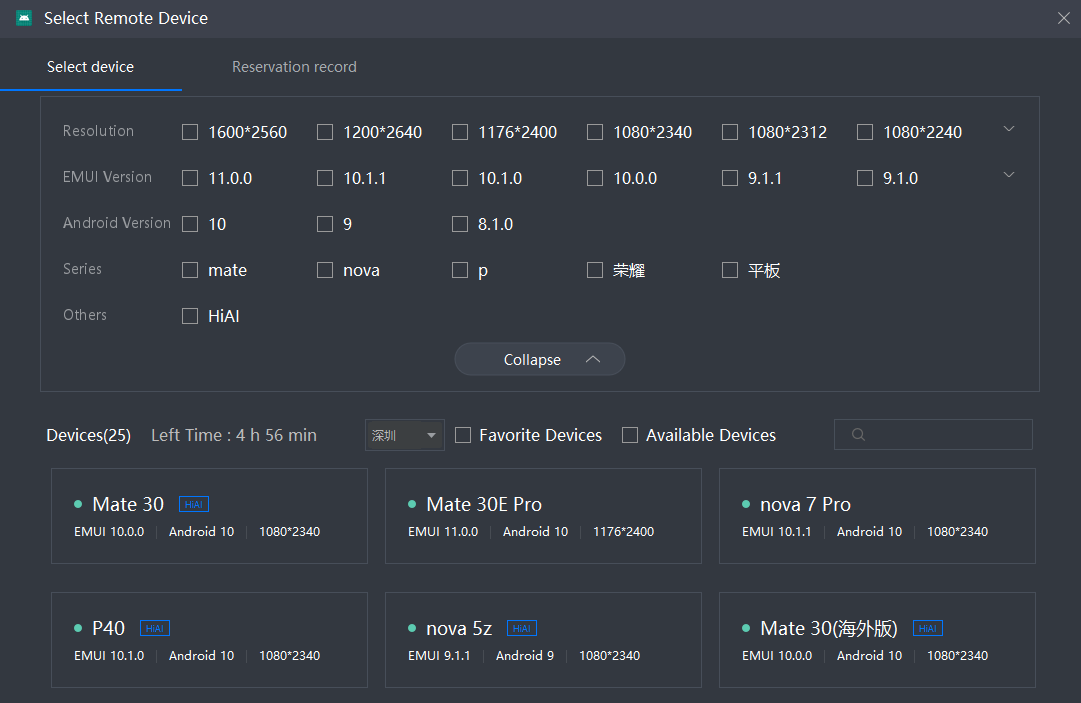
Task: Click the HiAI badge on nova 5z
Action: coord(522,629)
